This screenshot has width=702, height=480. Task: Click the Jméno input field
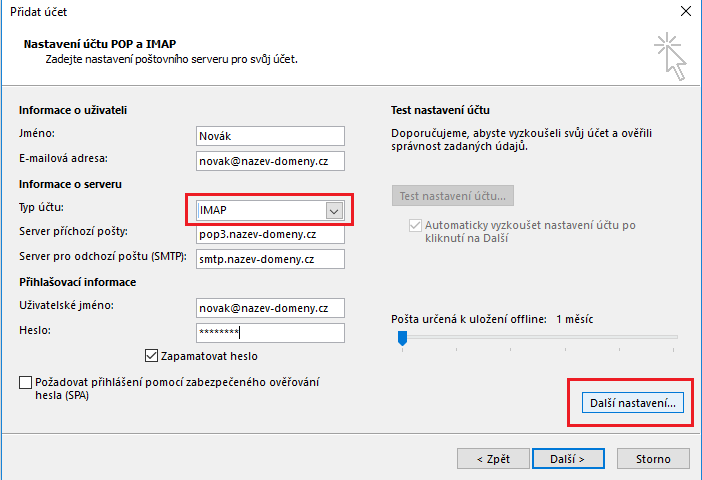tap(270, 136)
